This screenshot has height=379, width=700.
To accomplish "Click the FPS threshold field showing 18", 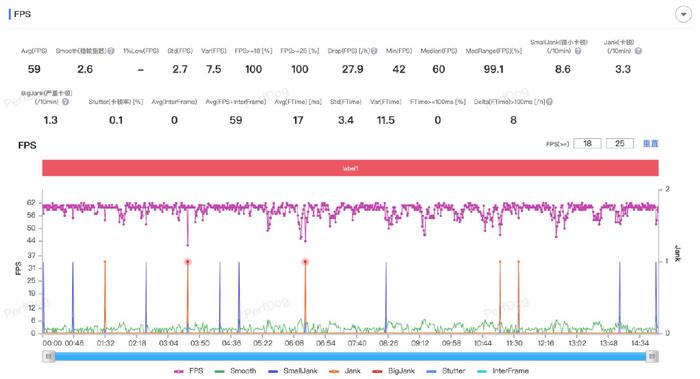I will pyautogui.click(x=587, y=143).
